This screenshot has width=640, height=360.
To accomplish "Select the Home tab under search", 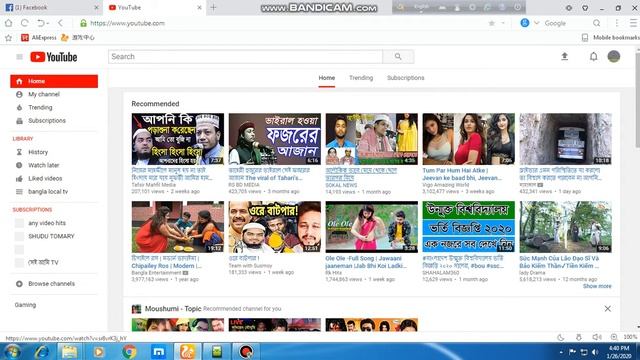I will point(327,78).
